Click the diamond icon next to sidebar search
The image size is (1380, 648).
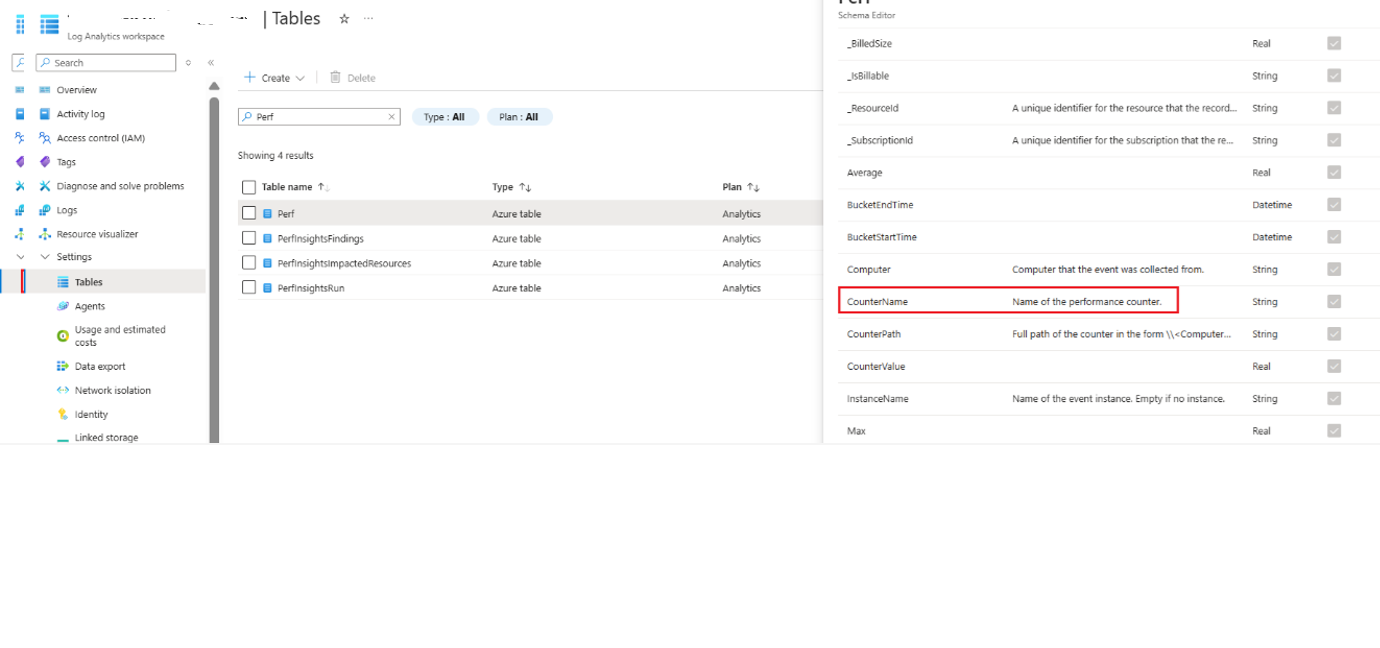pyautogui.click(x=188, y=63)
